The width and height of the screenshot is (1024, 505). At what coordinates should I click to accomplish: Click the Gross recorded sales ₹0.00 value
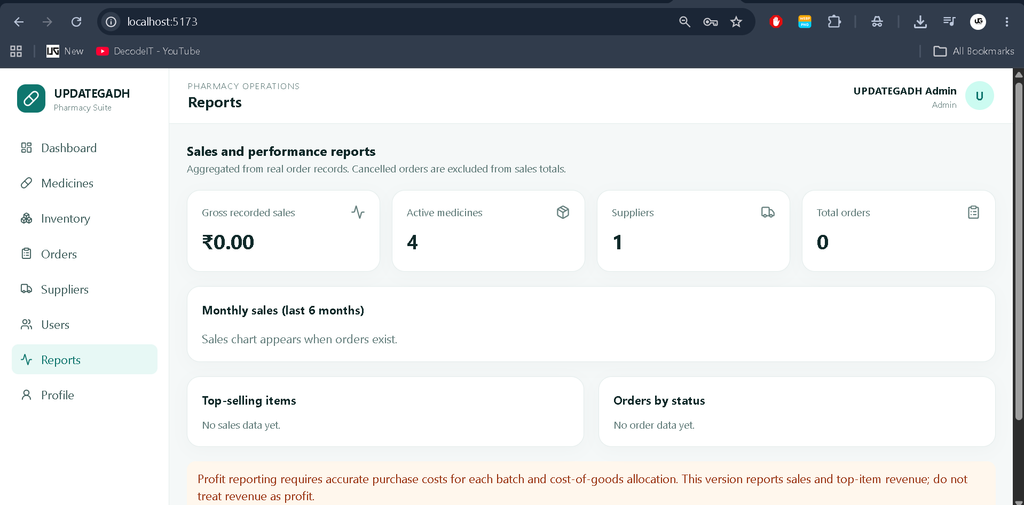[x=228, y=242]
